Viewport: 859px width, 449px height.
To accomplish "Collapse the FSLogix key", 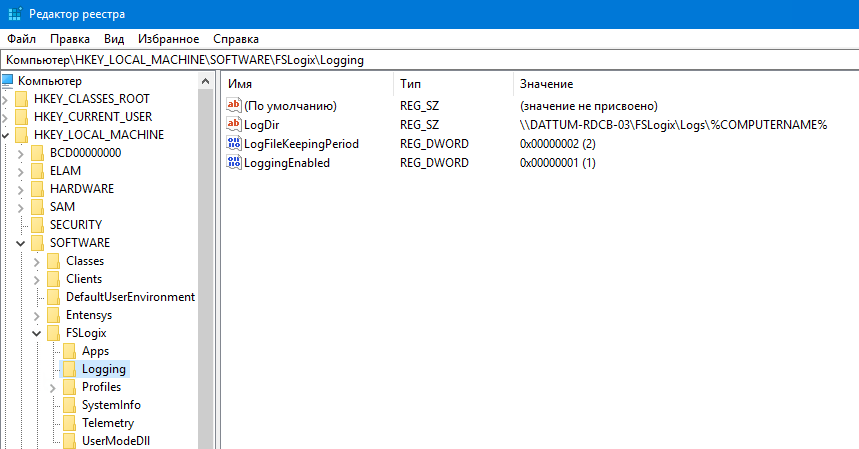I will pyautogui.click(x=37, y=333).
